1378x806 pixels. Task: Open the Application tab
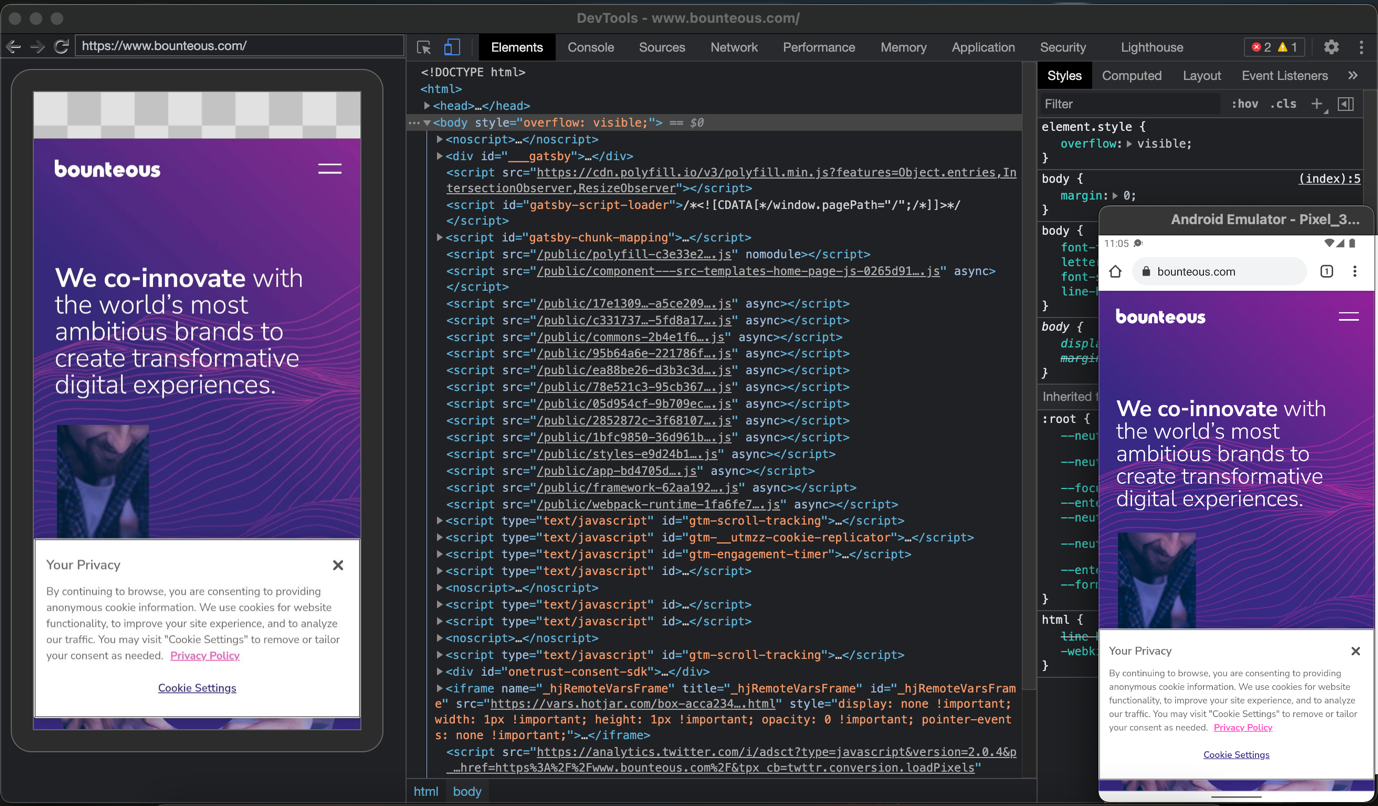coord(983,47)
